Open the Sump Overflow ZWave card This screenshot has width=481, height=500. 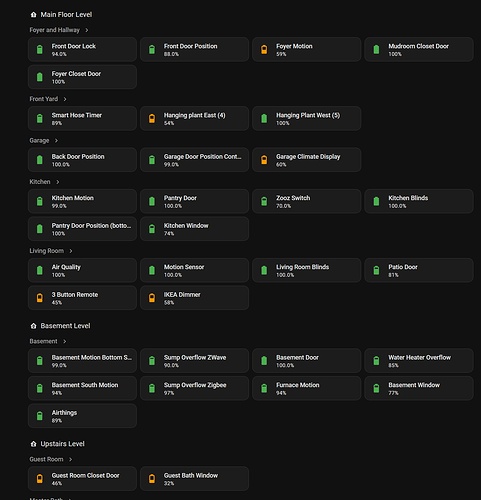pos(194,361)
